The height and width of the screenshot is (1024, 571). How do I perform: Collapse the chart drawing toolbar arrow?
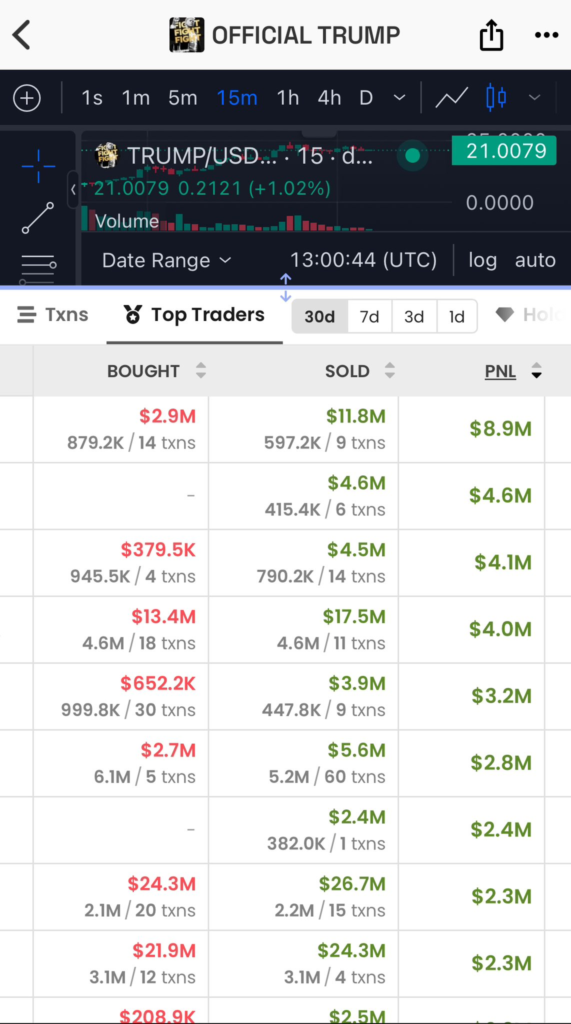pyautogui.click(x=73, y=189)
